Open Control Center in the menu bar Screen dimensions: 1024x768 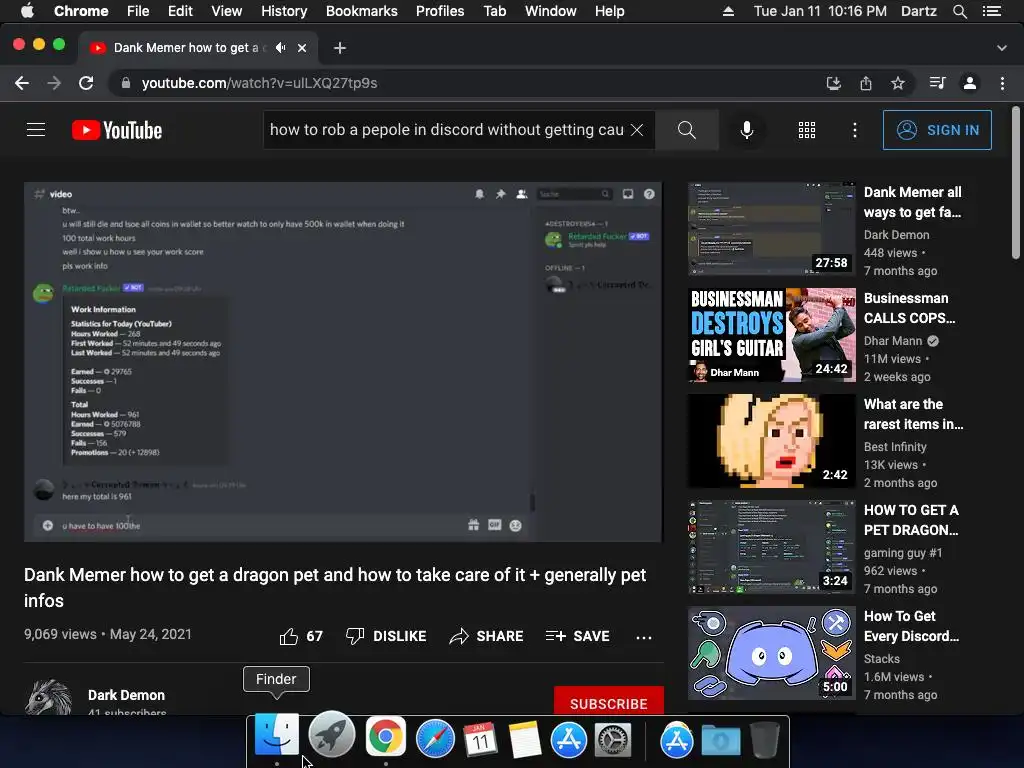(x=991, y=11)
